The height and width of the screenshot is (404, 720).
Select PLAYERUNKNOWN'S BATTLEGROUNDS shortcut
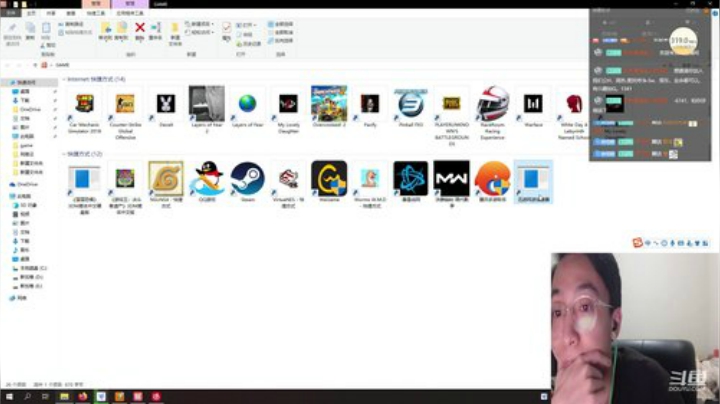(451, 116)
